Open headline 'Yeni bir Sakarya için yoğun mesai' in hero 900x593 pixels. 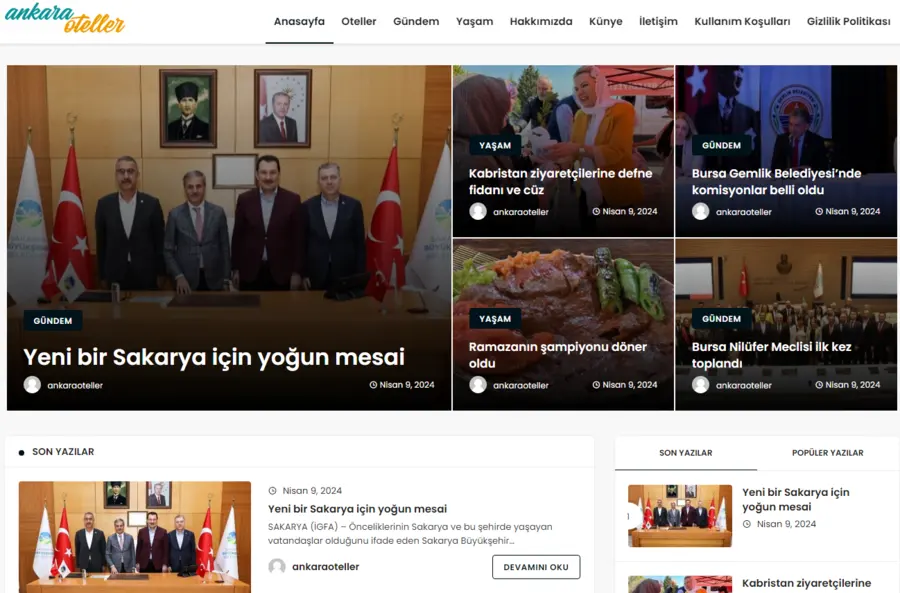coord(214,357)
